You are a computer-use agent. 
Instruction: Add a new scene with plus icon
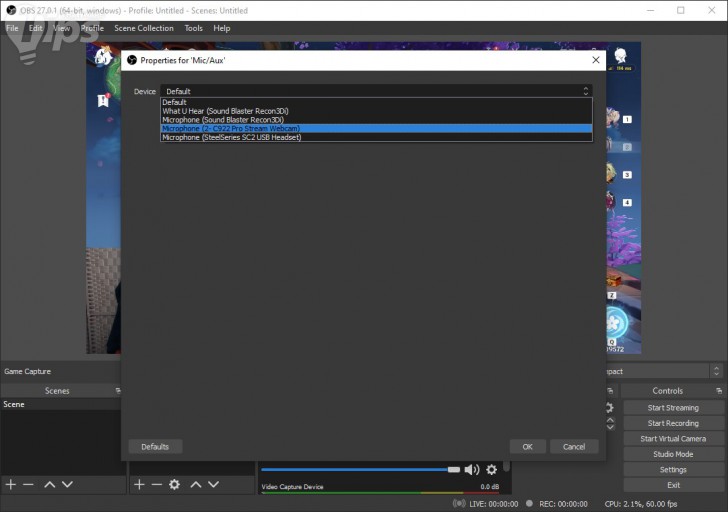pos(11,485)
